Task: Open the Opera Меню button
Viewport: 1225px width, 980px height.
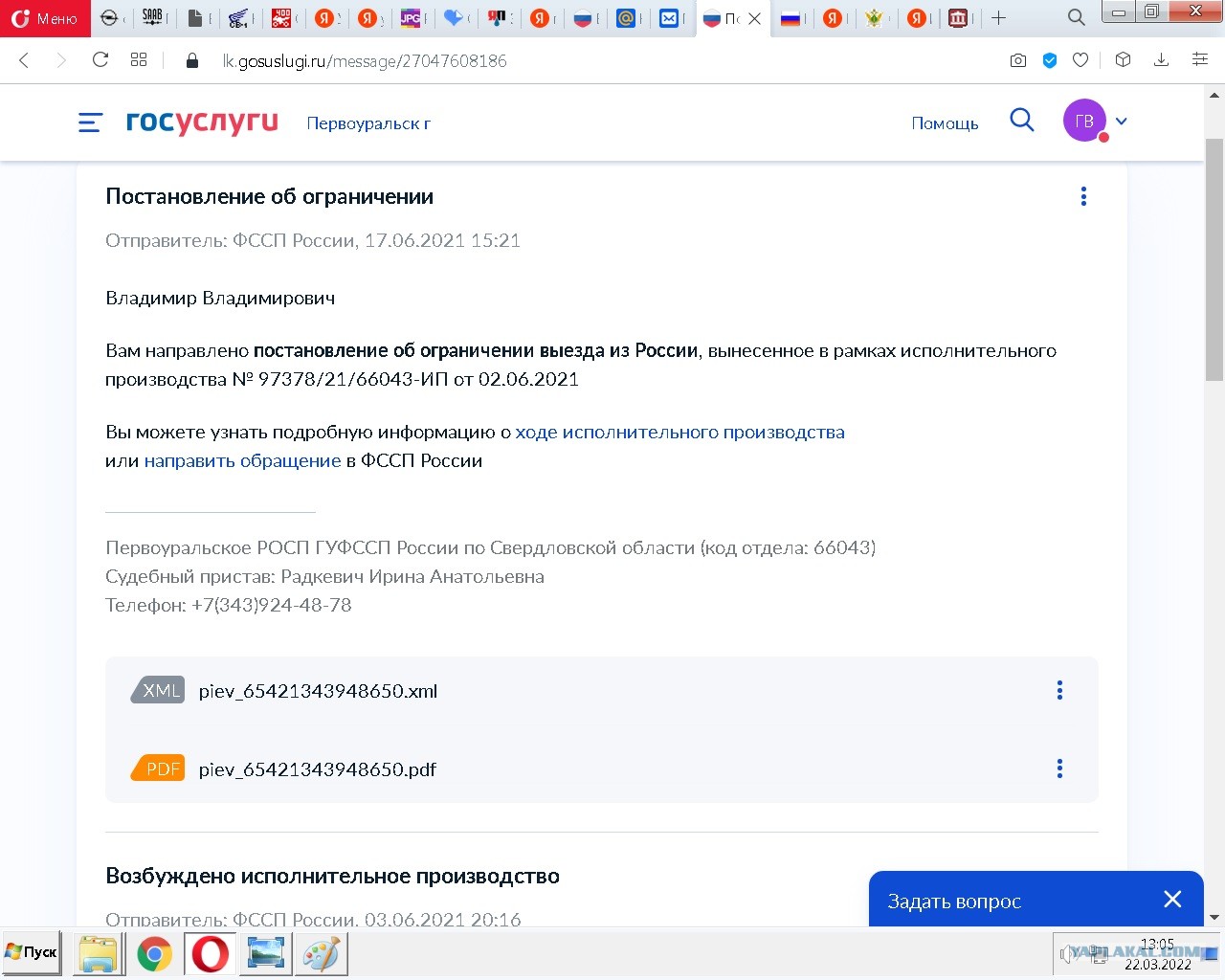Action: point(45,18)
